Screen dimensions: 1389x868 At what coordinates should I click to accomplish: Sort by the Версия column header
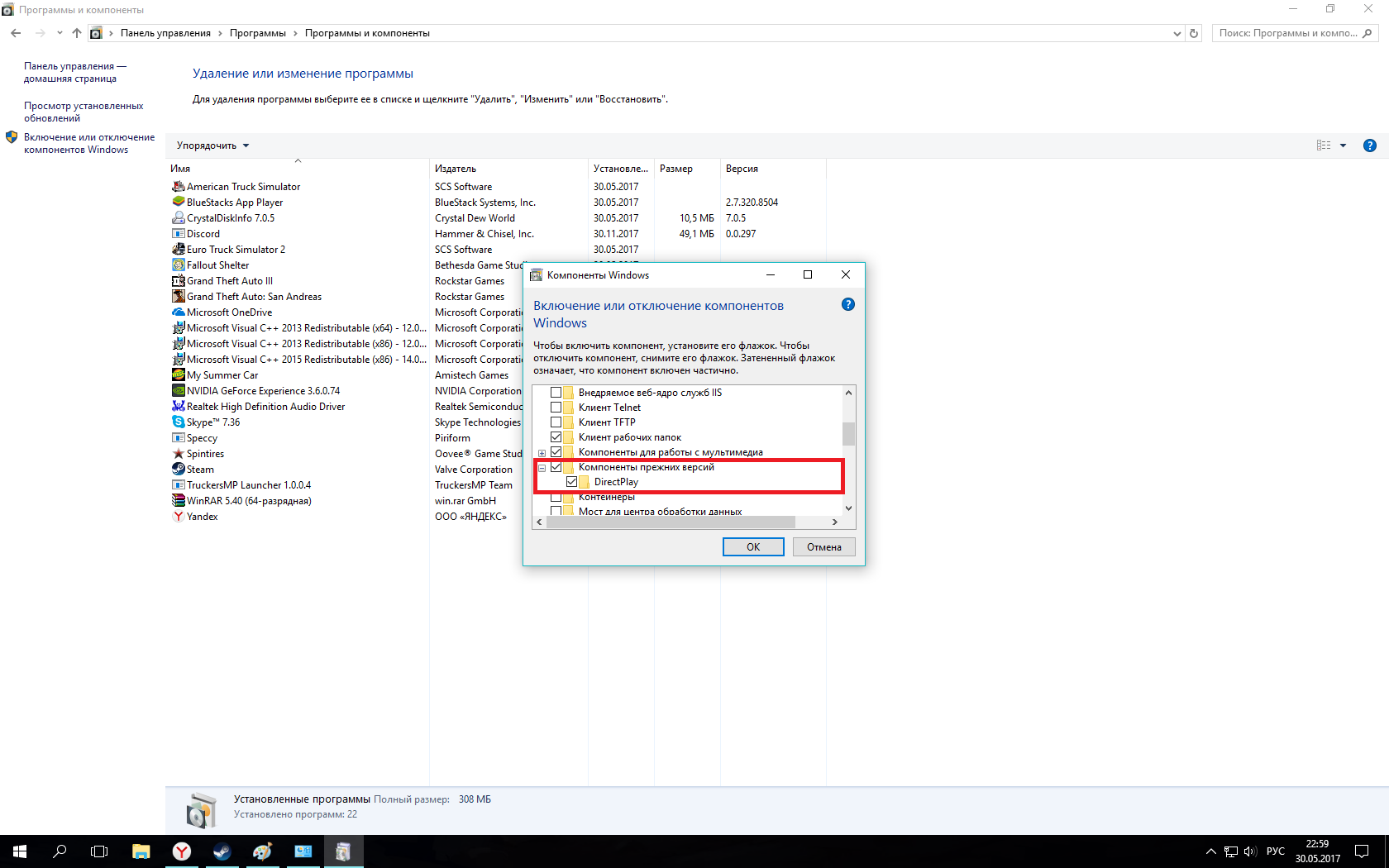773,169
